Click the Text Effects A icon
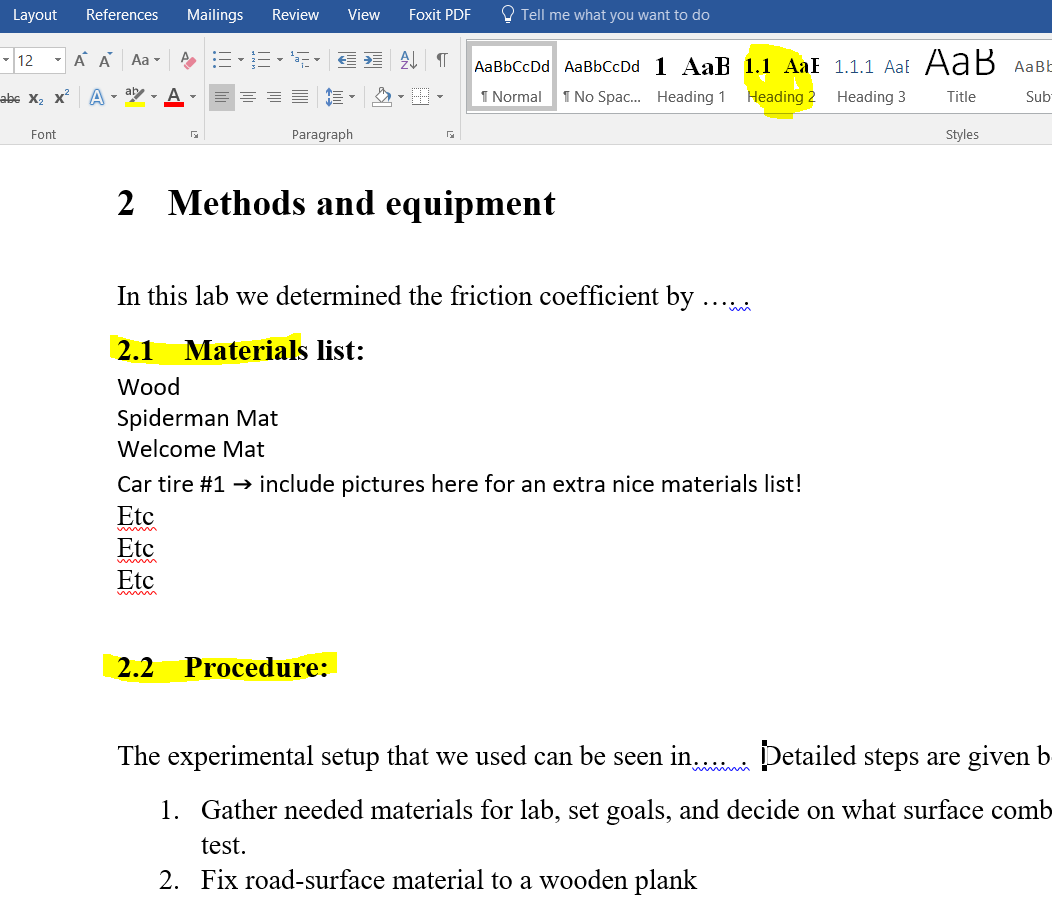Screen dimensions: 1052x900 pos(97,98)
